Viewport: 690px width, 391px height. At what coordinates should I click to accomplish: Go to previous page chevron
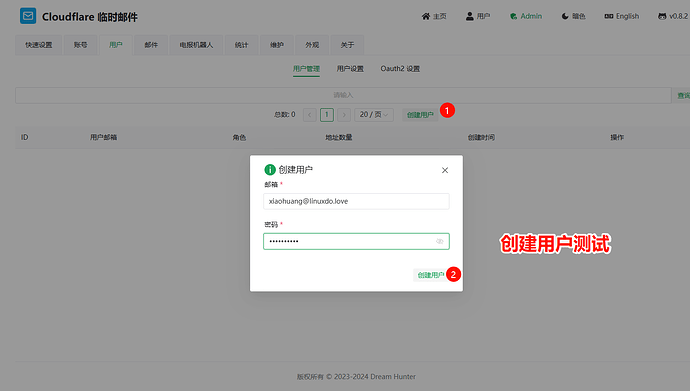309,115
